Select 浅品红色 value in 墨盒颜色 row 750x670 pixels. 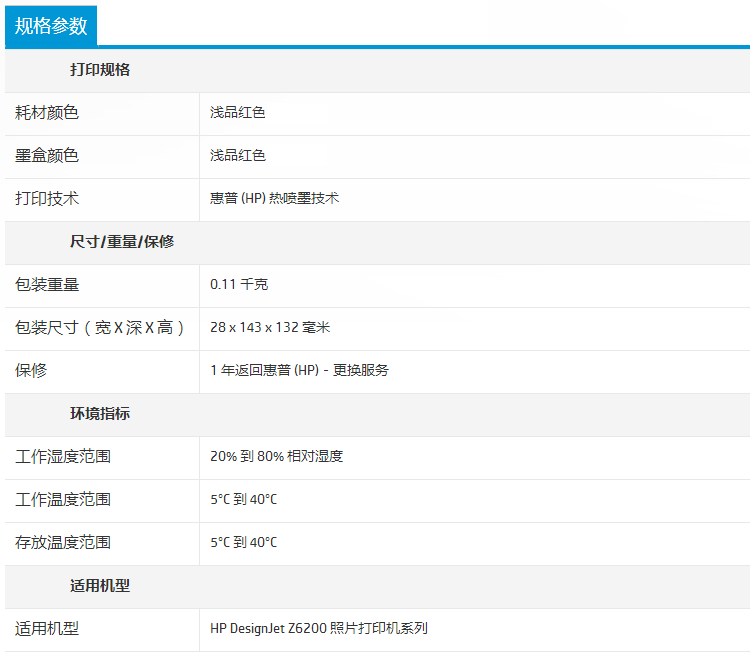coord(238,156)
